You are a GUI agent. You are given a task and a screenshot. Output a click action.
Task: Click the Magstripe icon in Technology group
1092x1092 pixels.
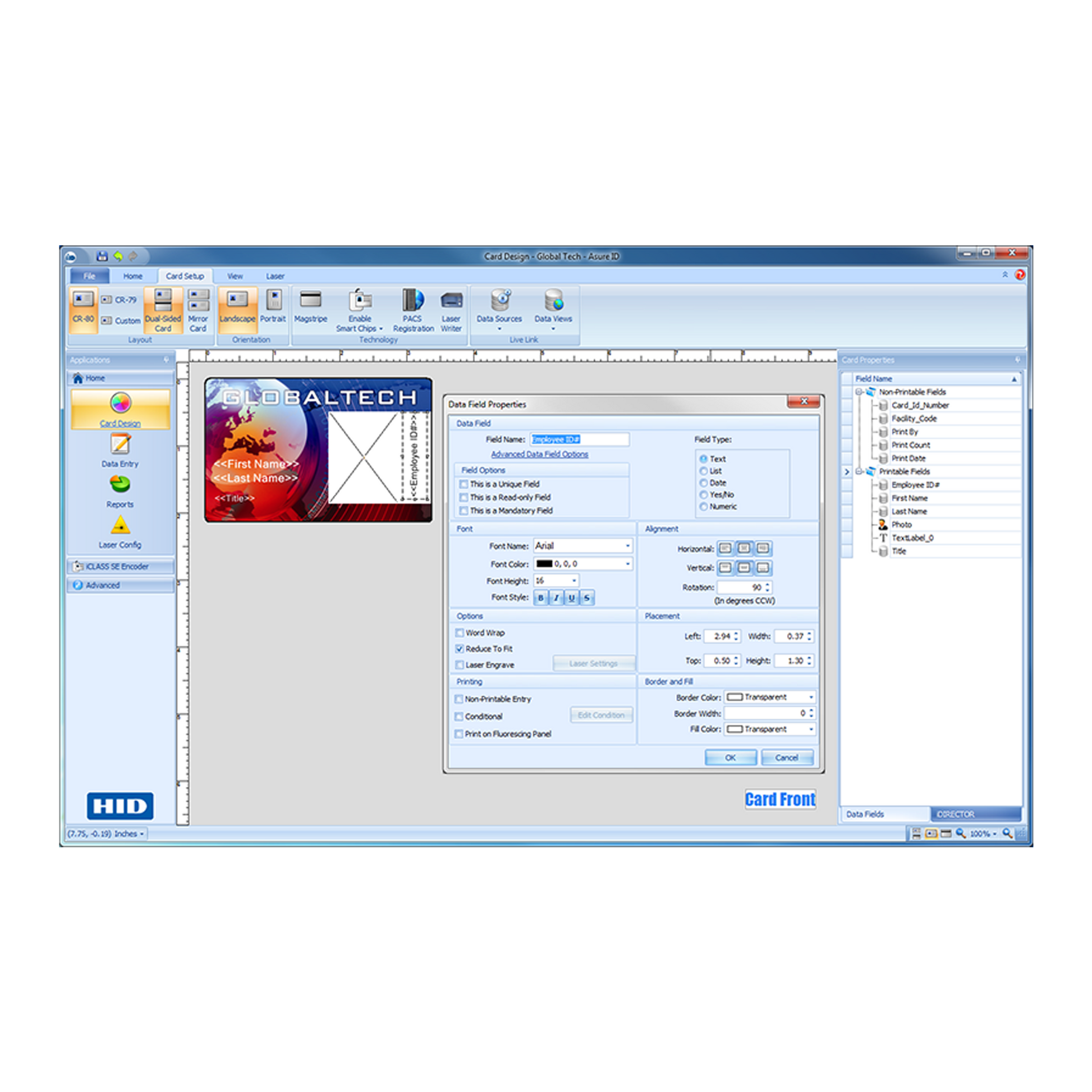310,300
